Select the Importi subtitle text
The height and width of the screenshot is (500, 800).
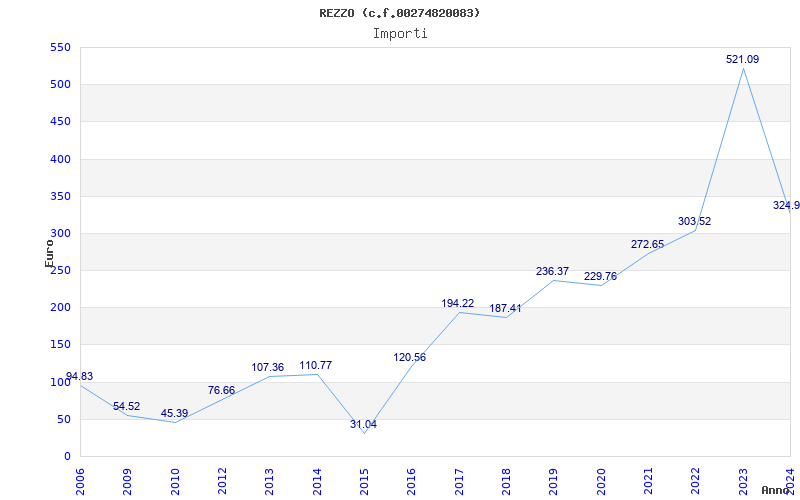pyautogui.click(x=399, y=34)
